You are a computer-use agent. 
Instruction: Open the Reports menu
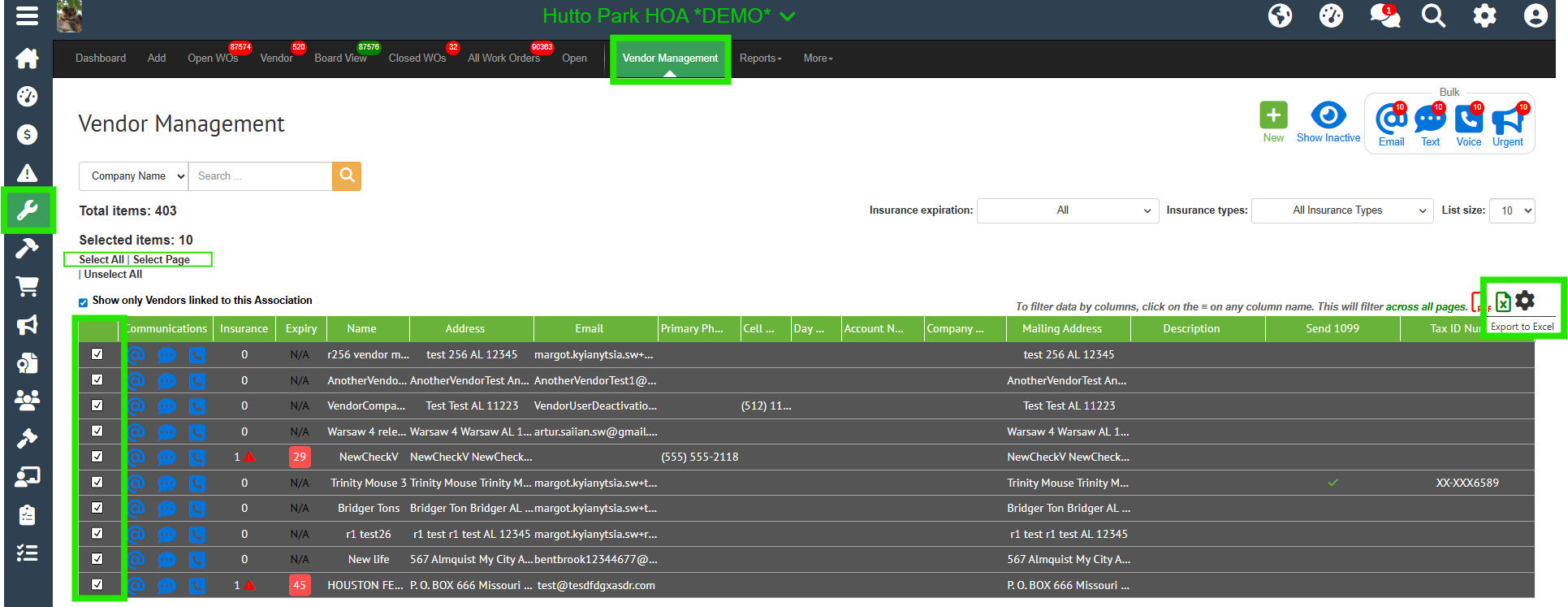(x=760, y=59)
